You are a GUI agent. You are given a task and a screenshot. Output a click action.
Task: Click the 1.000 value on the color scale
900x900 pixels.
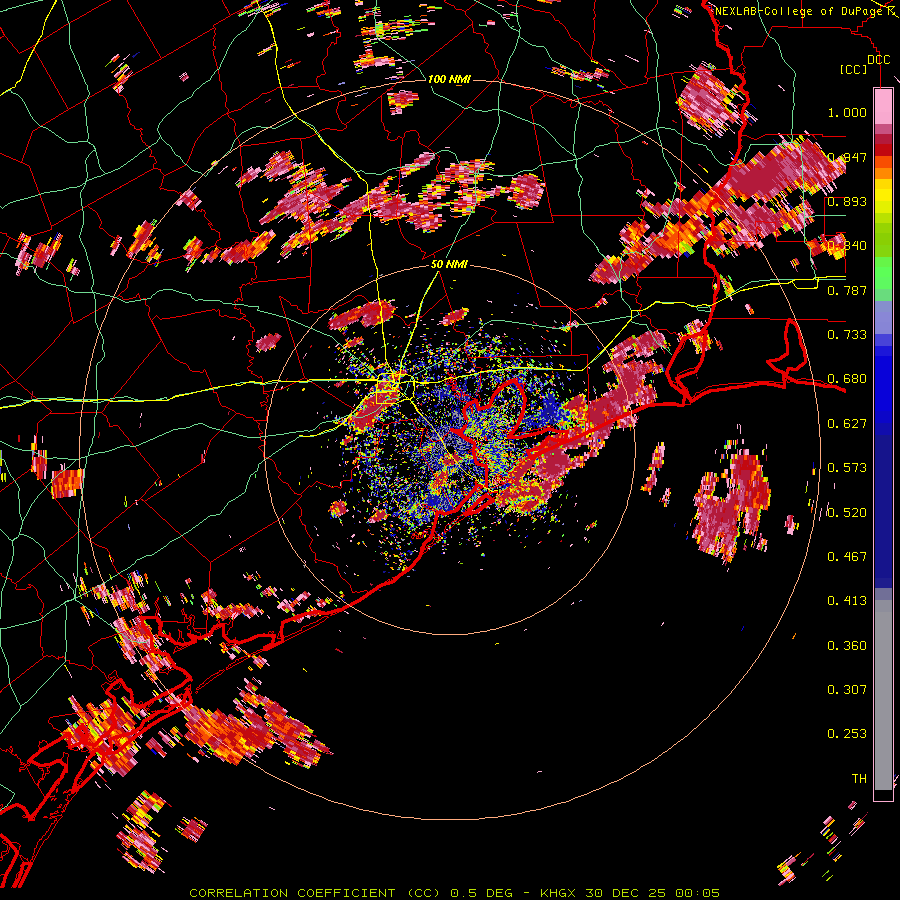click(x=847, y=112)
